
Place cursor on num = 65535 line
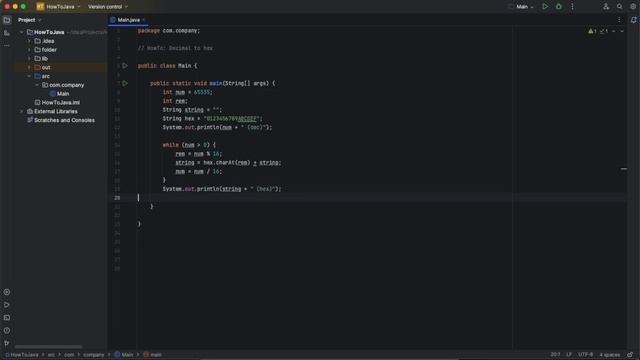coord(187,92)
